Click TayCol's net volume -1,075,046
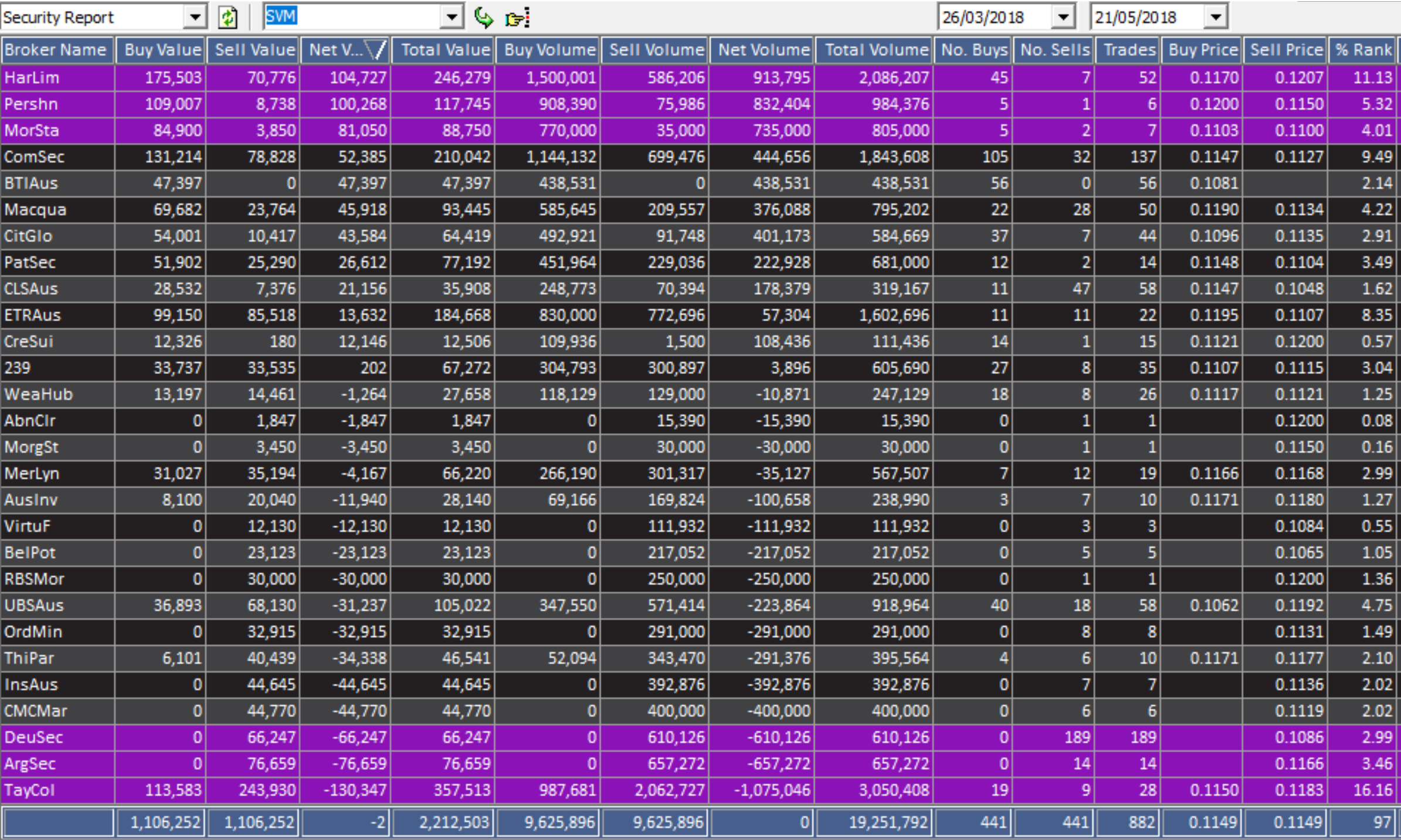This screenshot has width=1401, height=840. point(762,790)
